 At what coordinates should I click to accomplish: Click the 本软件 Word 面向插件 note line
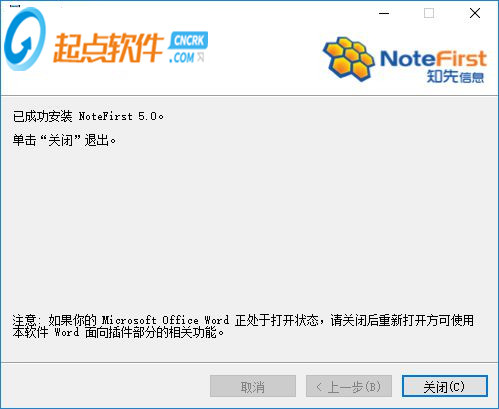coord(118,332)
